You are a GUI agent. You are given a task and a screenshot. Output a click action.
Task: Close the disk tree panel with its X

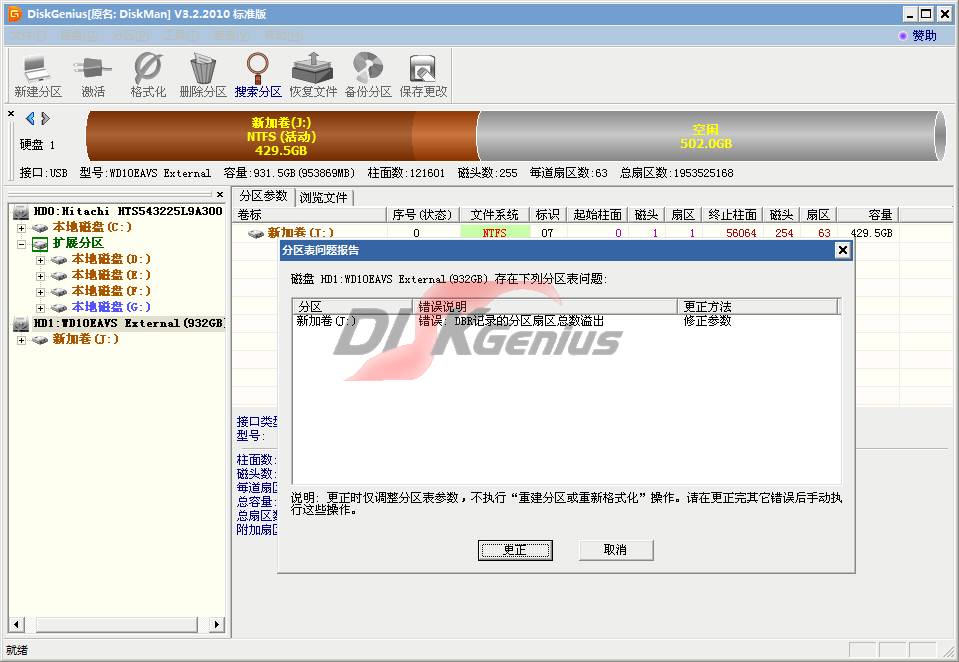click(x=220, y=195)
